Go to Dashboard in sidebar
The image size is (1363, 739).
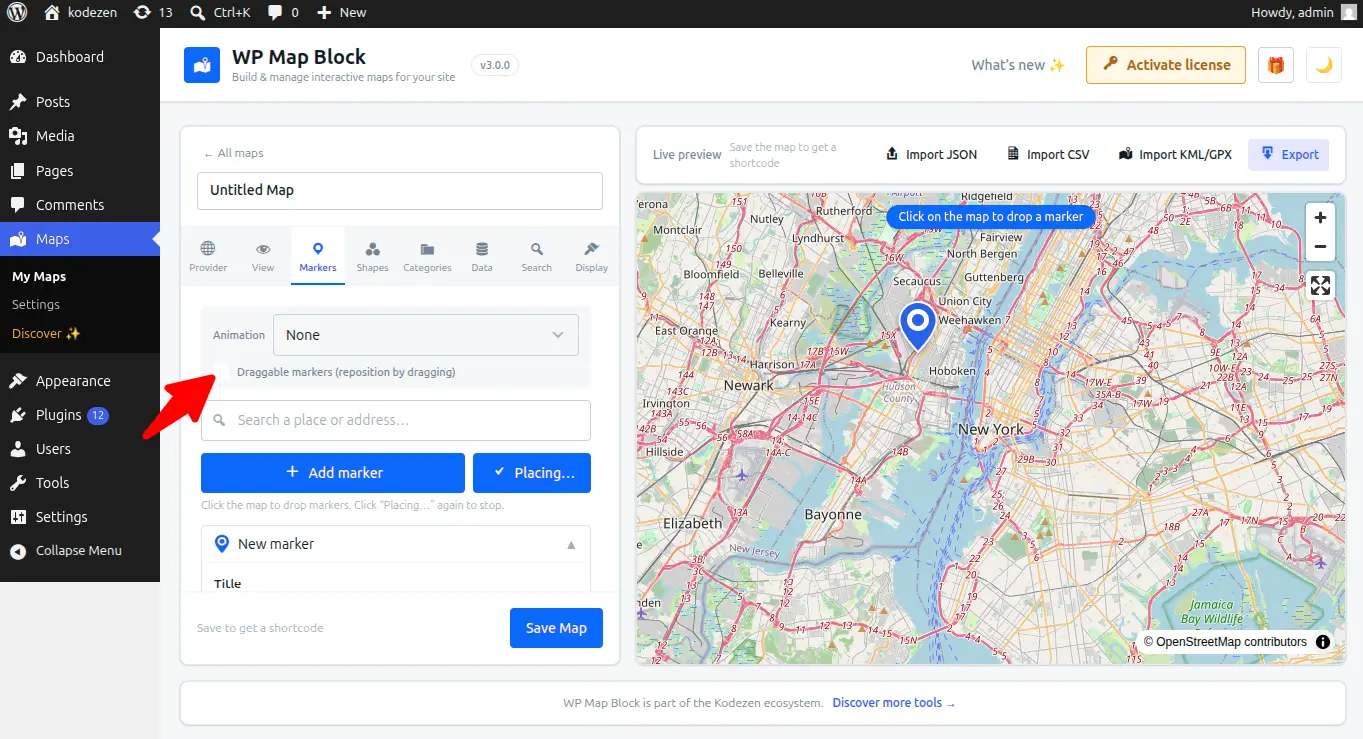pos(80,57)
